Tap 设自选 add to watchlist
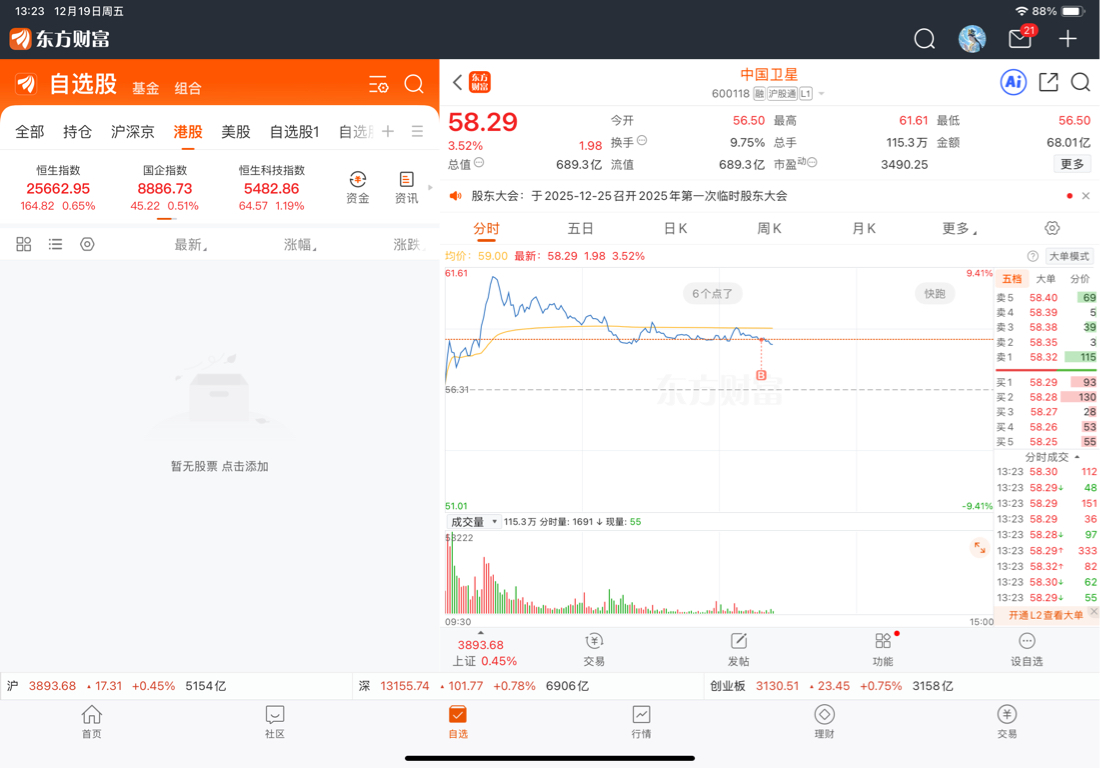 coord(1026,649)
